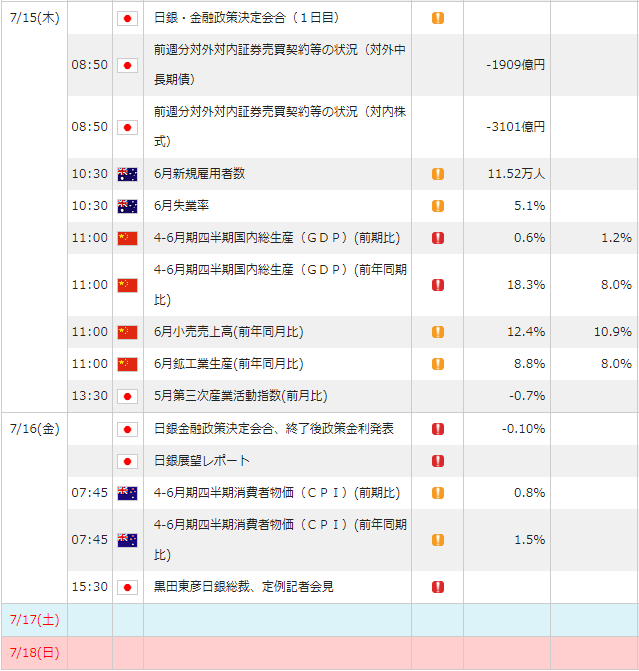
Task: Click the orange importance icon for 6月新規雇用者数
Action: 438,174
